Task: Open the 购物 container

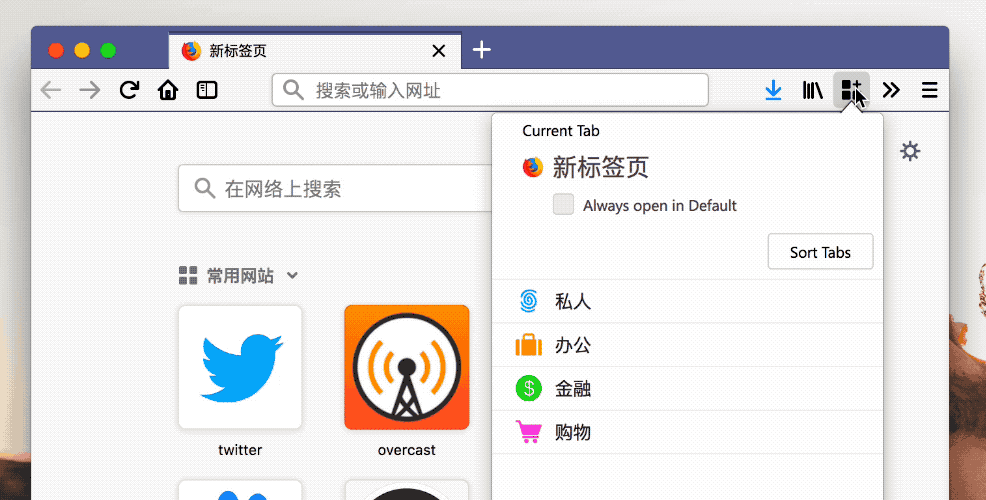Action: tap(687, 432)
